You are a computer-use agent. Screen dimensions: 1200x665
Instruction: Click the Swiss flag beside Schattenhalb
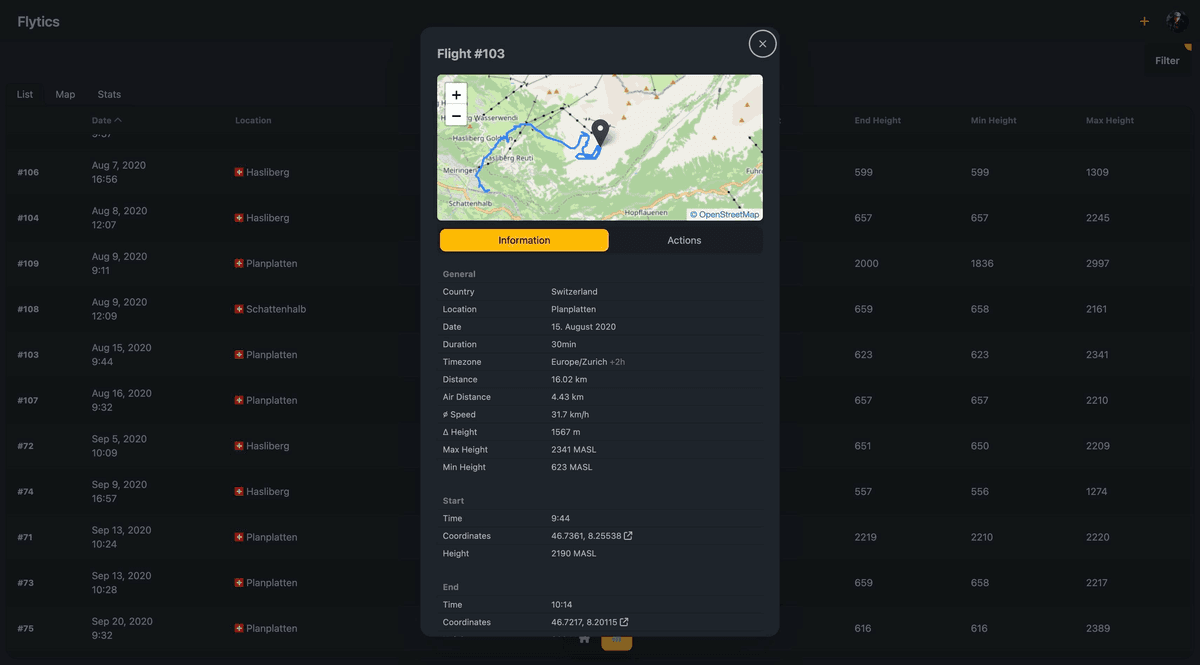click(239, 309)
